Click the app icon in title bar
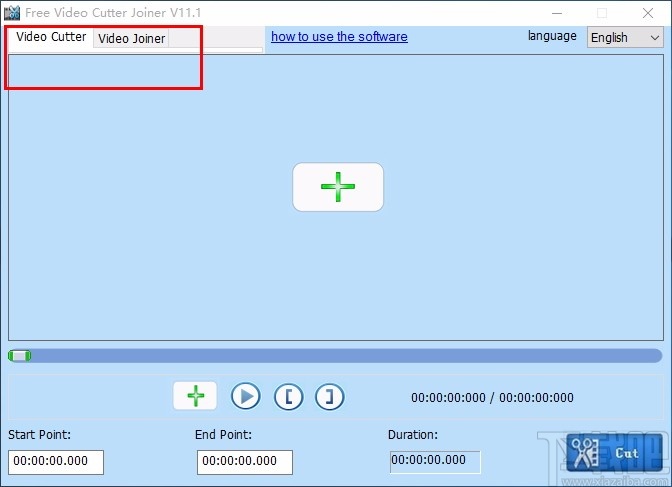The height and width of the screenshot is (487, 672). [12, 13]
